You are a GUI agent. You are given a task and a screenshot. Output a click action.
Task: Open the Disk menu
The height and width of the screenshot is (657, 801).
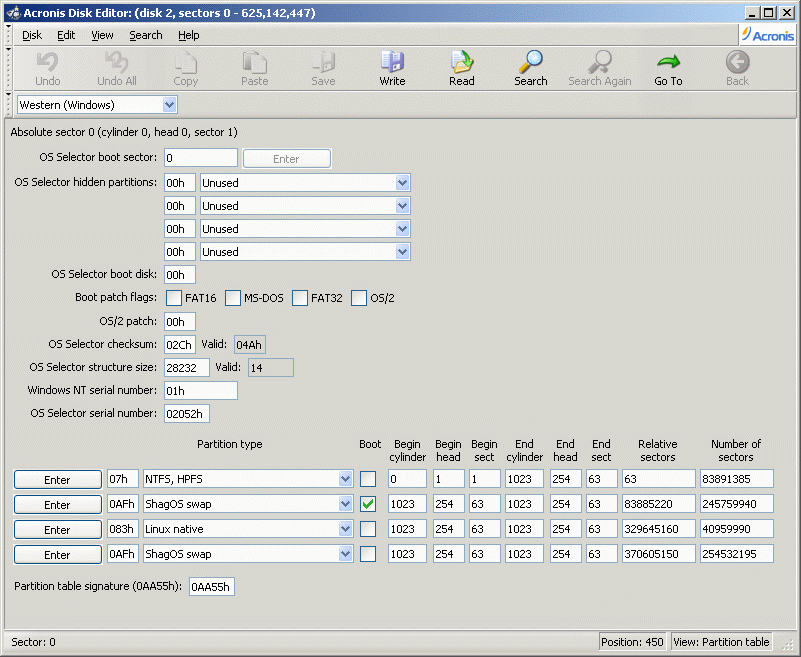click(32, 35)
